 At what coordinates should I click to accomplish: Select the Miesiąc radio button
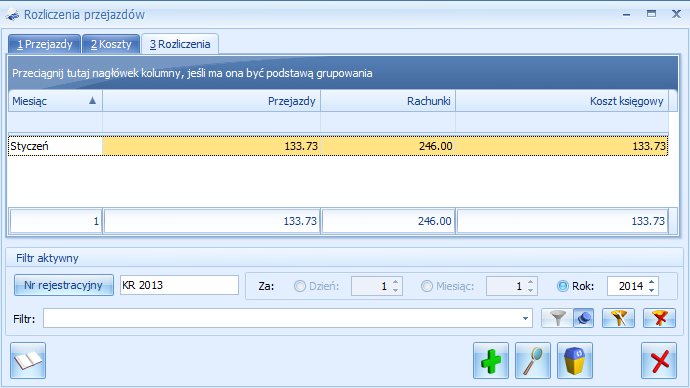tap(426, 286)
